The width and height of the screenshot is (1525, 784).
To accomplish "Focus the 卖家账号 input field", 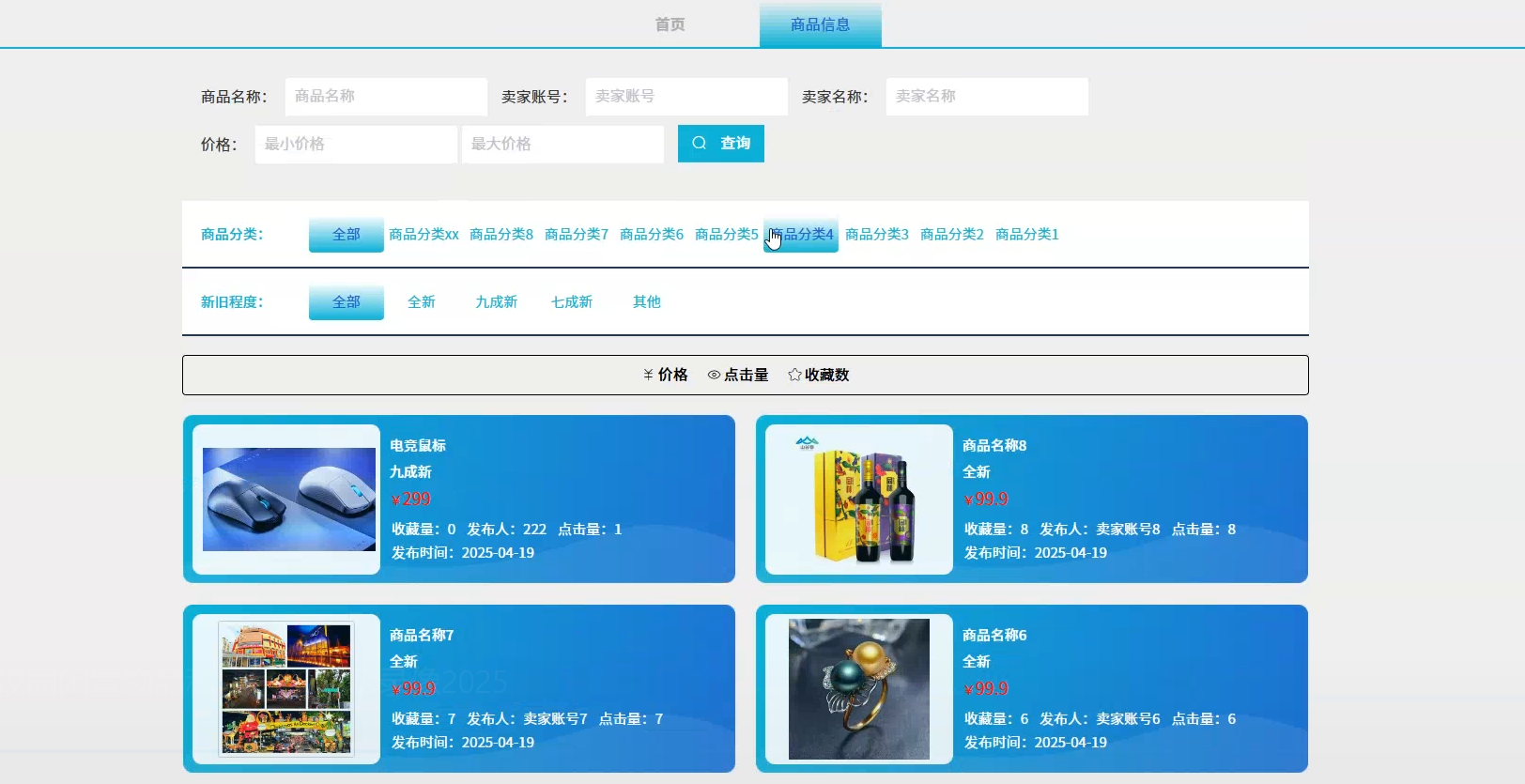I will click(x=686, y=97).
